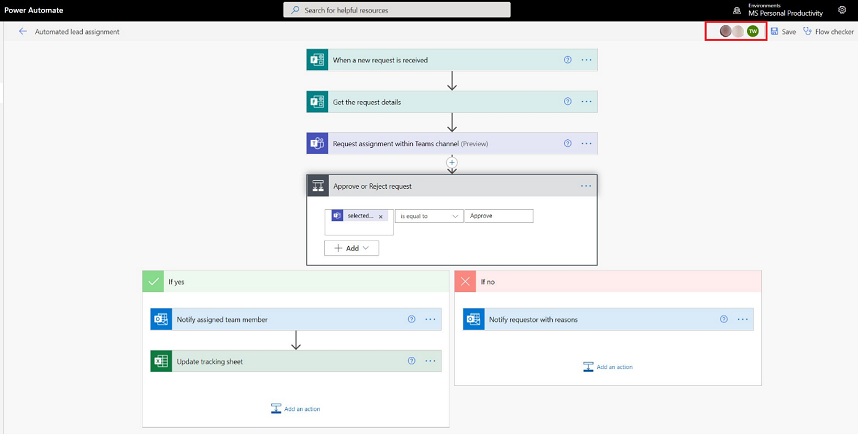This screenshot has width=858, height=434.
Task: Open the environment picker 'MS Personal Productivity'
Action: point(784,10)
